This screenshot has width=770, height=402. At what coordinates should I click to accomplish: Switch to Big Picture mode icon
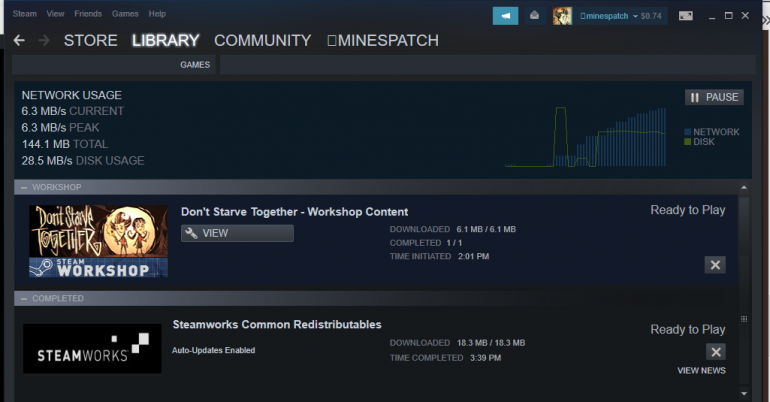[x=686, y=16]
